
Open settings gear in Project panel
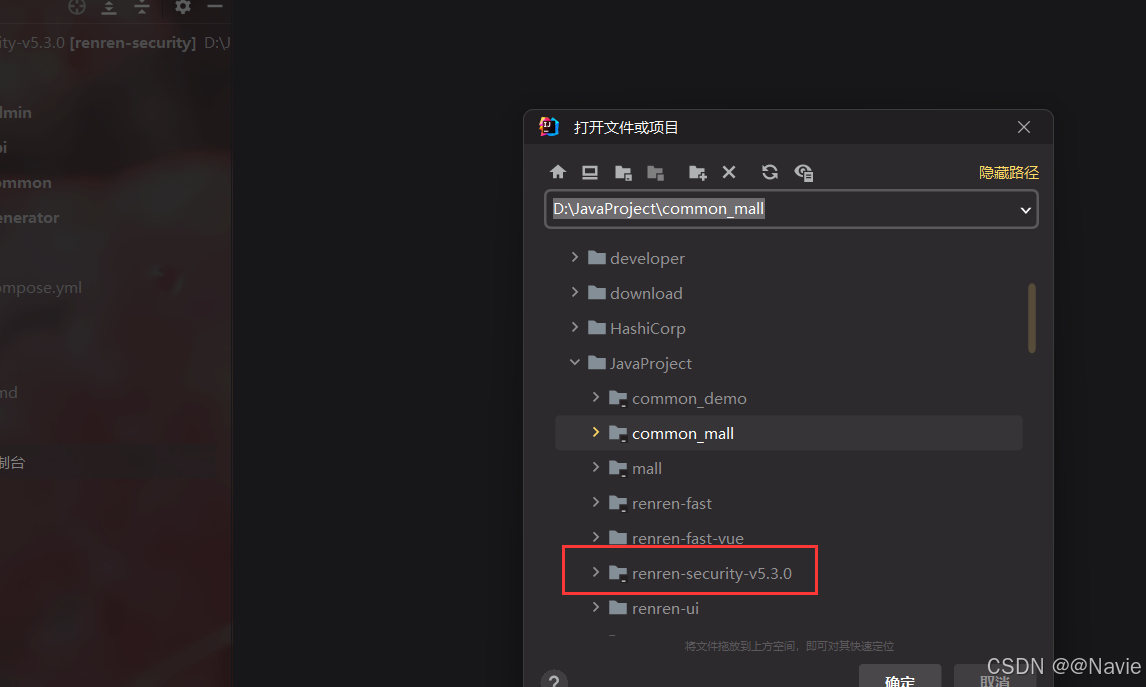[182, 7]
